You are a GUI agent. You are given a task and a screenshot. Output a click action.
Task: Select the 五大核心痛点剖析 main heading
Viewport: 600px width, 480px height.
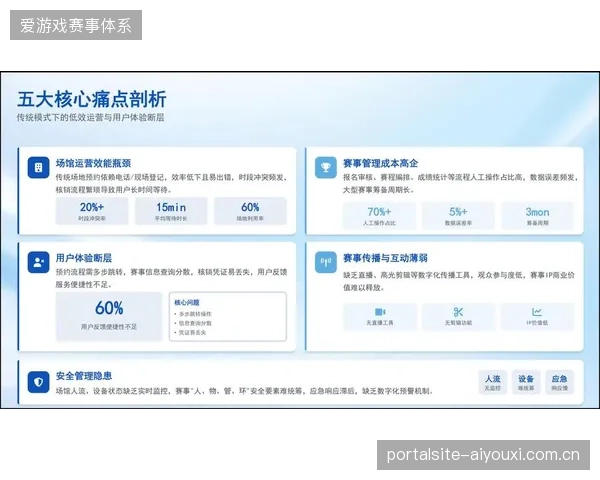(x=92, y=99)
